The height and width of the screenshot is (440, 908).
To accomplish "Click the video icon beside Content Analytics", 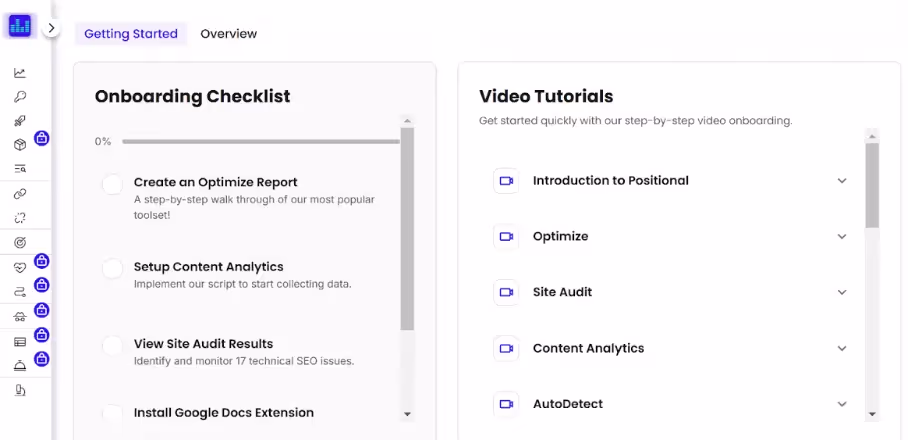I will 506,349.
